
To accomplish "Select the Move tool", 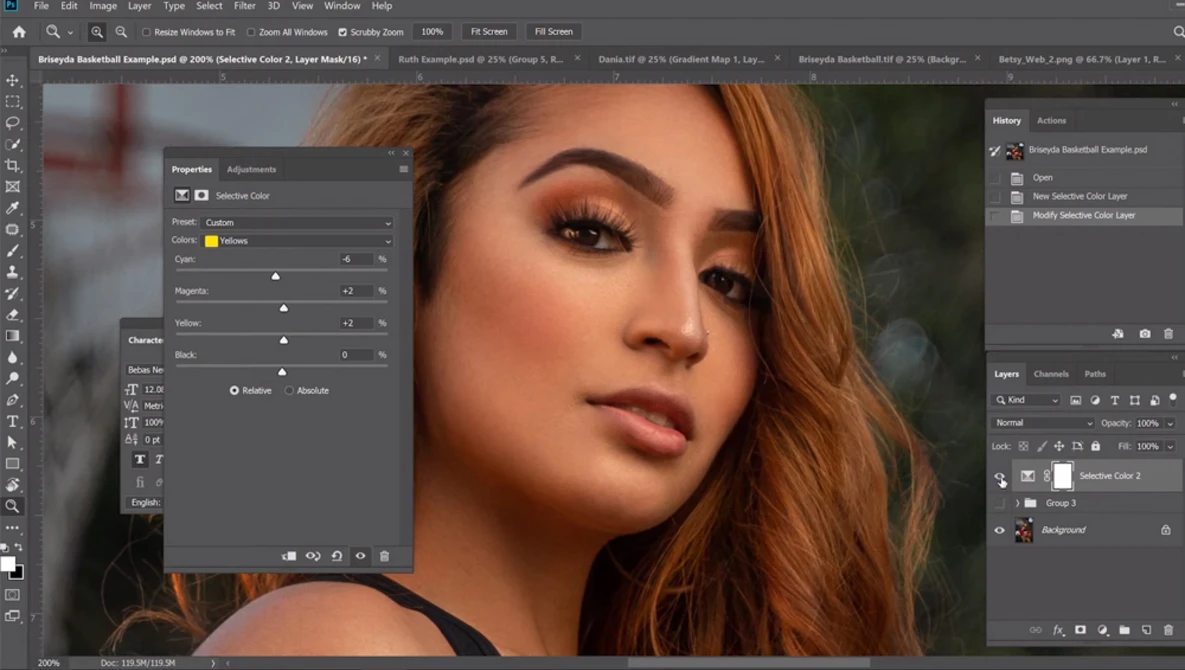I will click(x=12, y=80).
